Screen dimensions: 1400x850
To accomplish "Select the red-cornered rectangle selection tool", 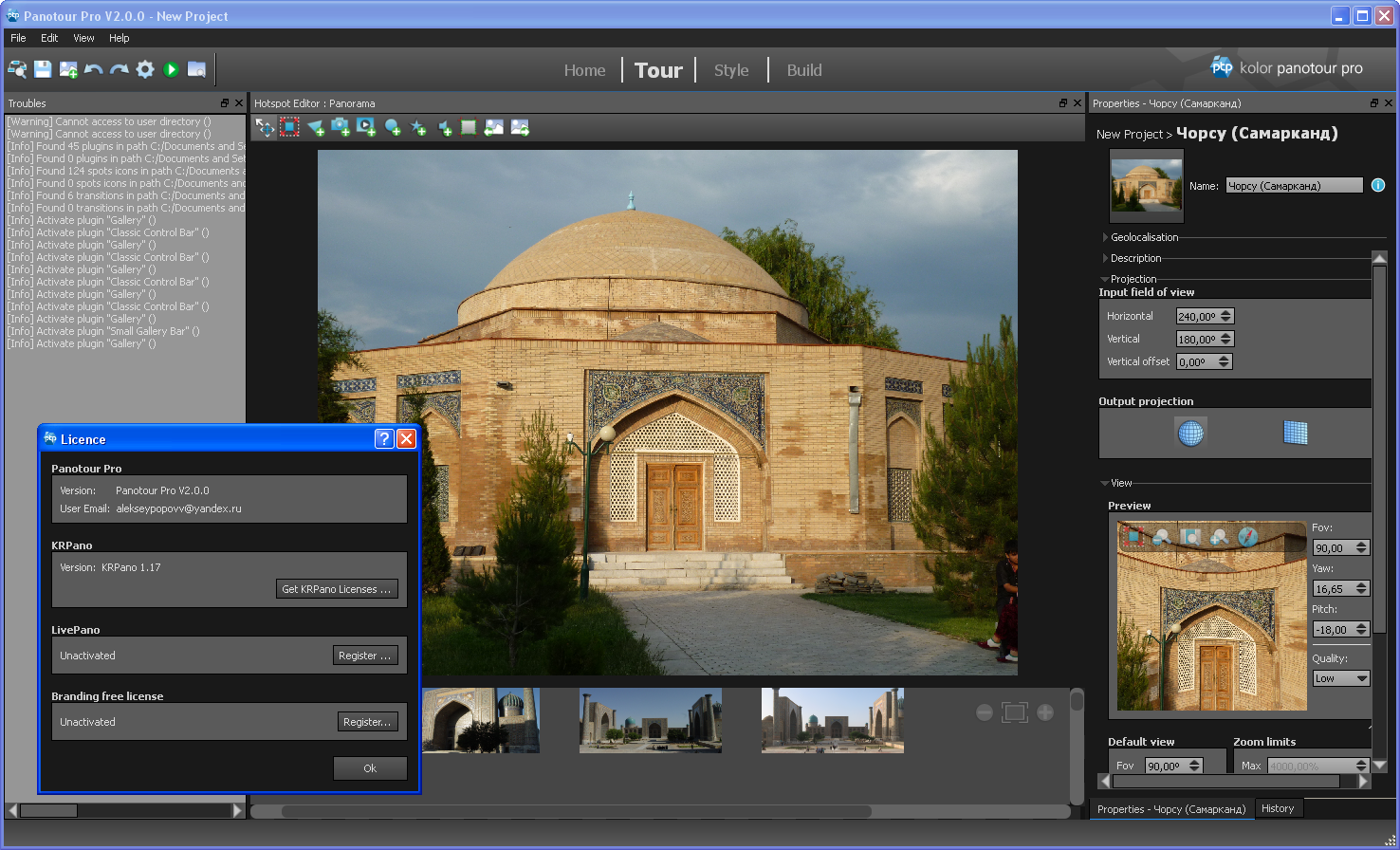I will (x=289, y=127).
